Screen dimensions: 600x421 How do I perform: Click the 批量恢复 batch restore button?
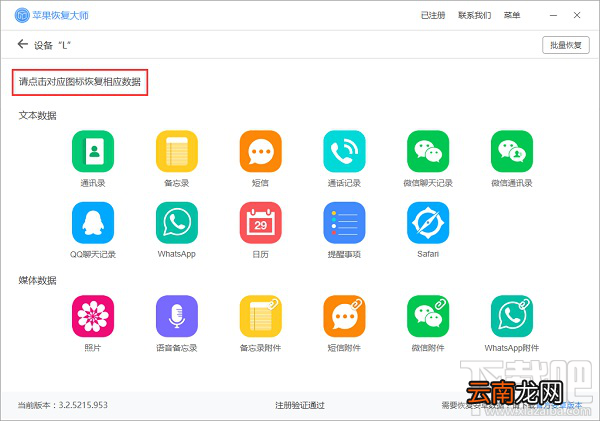[x=566, y=45]
